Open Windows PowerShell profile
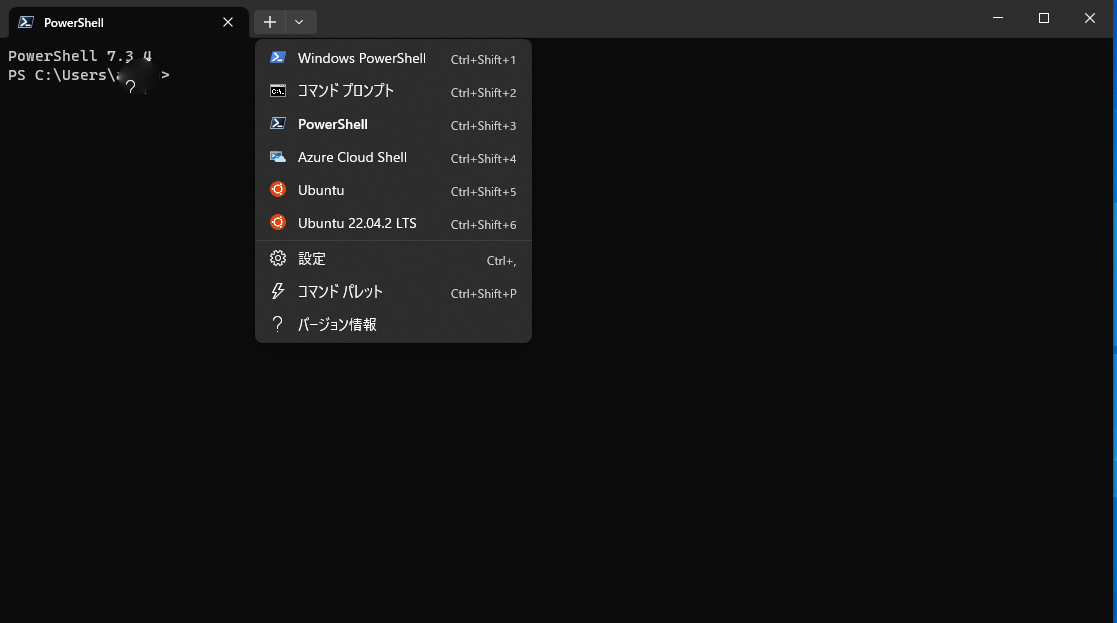Viewport: 1117px width, 623px height. tap(393, 58)
